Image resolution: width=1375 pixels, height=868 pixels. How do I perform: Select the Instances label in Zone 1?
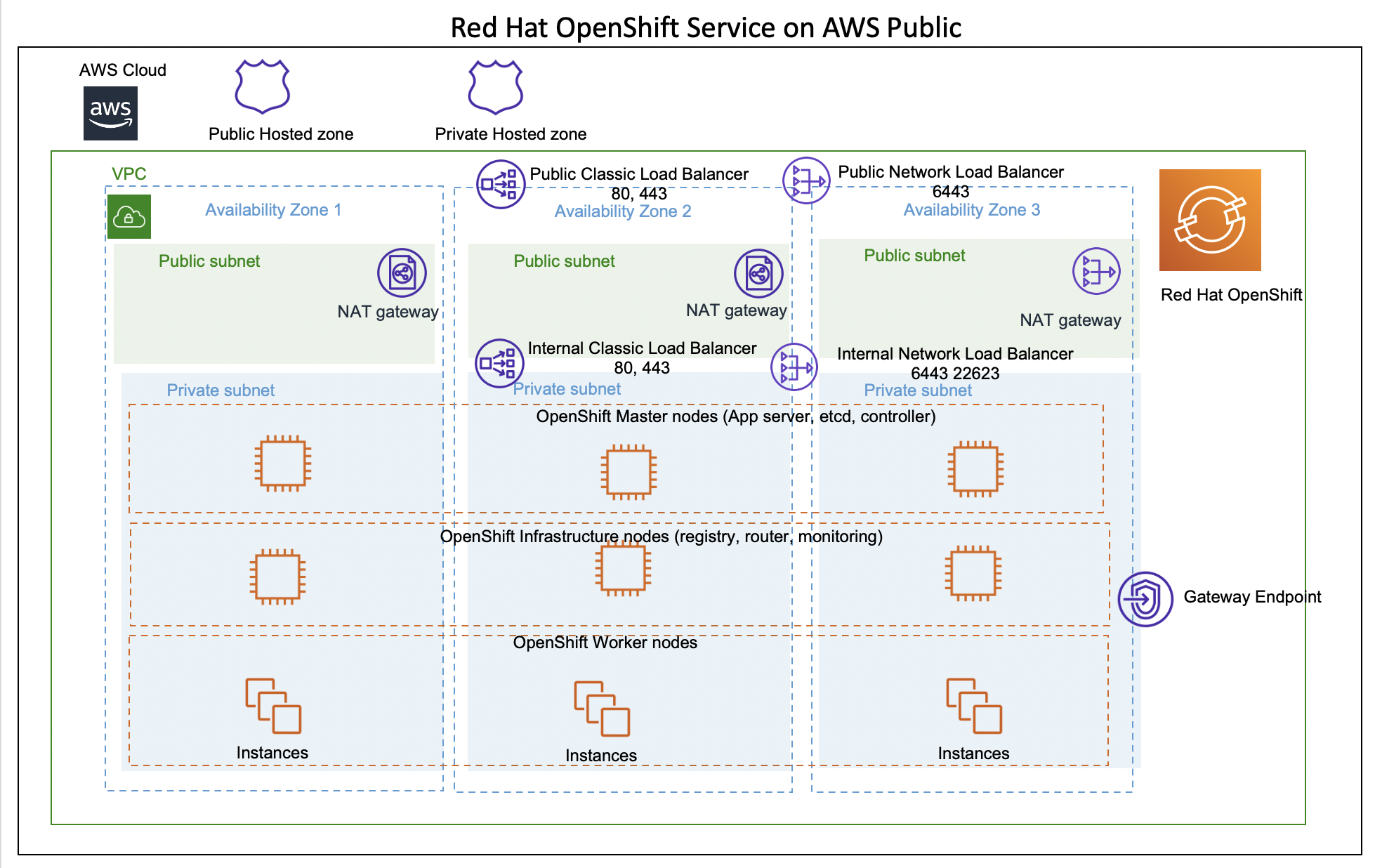click(x=272, y=753)
